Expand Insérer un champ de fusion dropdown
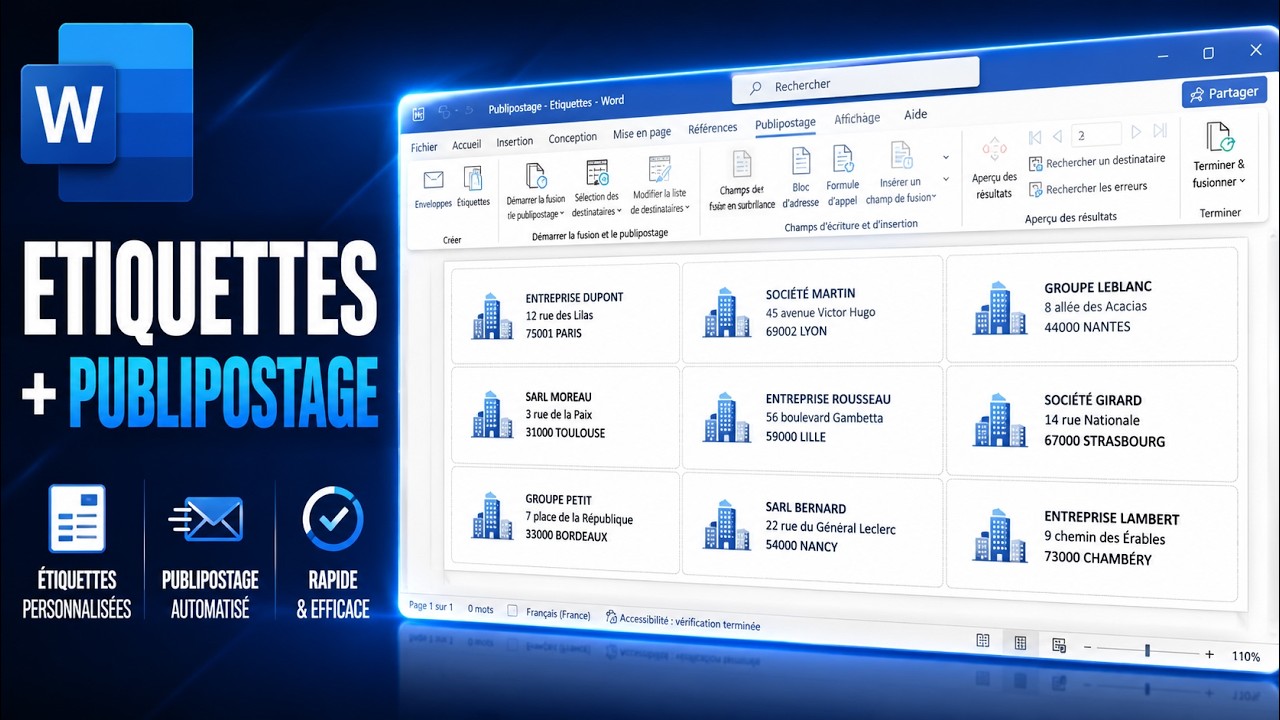Image resolution: width=1280 pixels, height=720 pixels. pos(901,172)
